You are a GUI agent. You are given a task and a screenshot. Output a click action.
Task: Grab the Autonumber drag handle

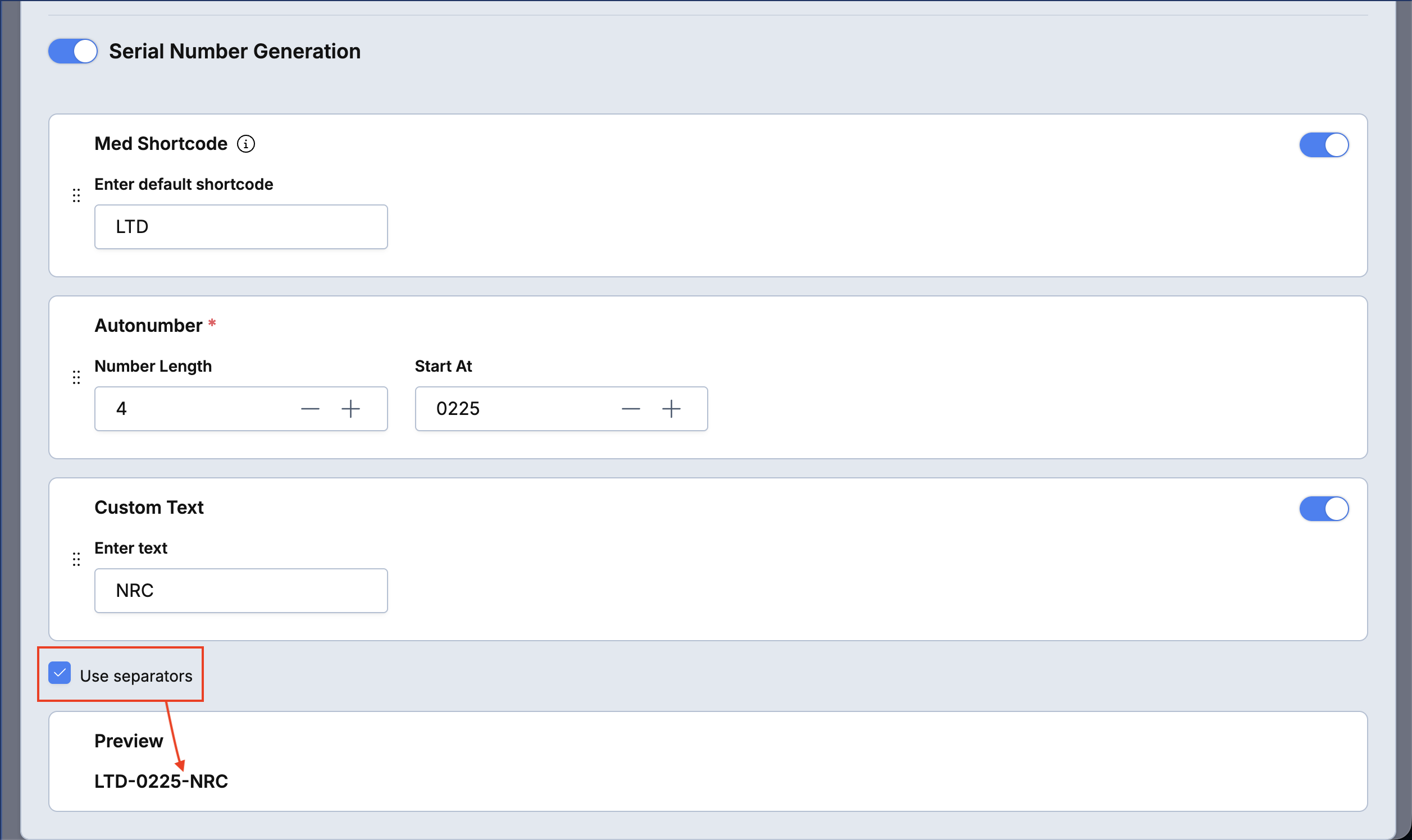pos(76,377)
